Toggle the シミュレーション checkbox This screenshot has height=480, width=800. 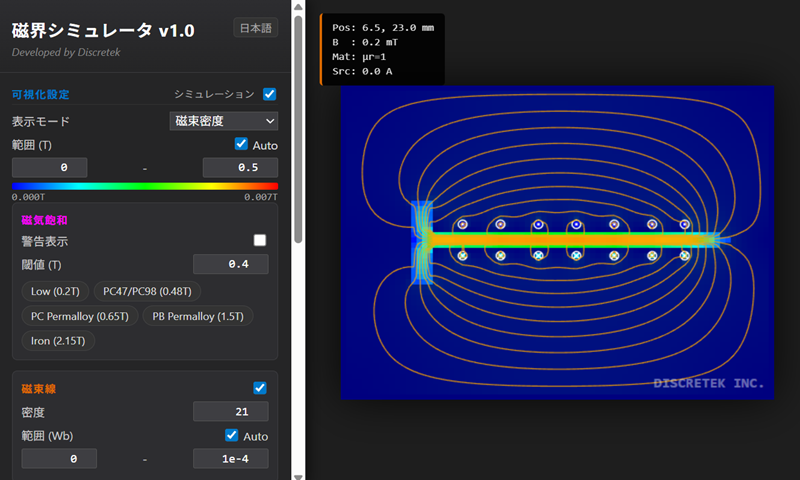269,94
